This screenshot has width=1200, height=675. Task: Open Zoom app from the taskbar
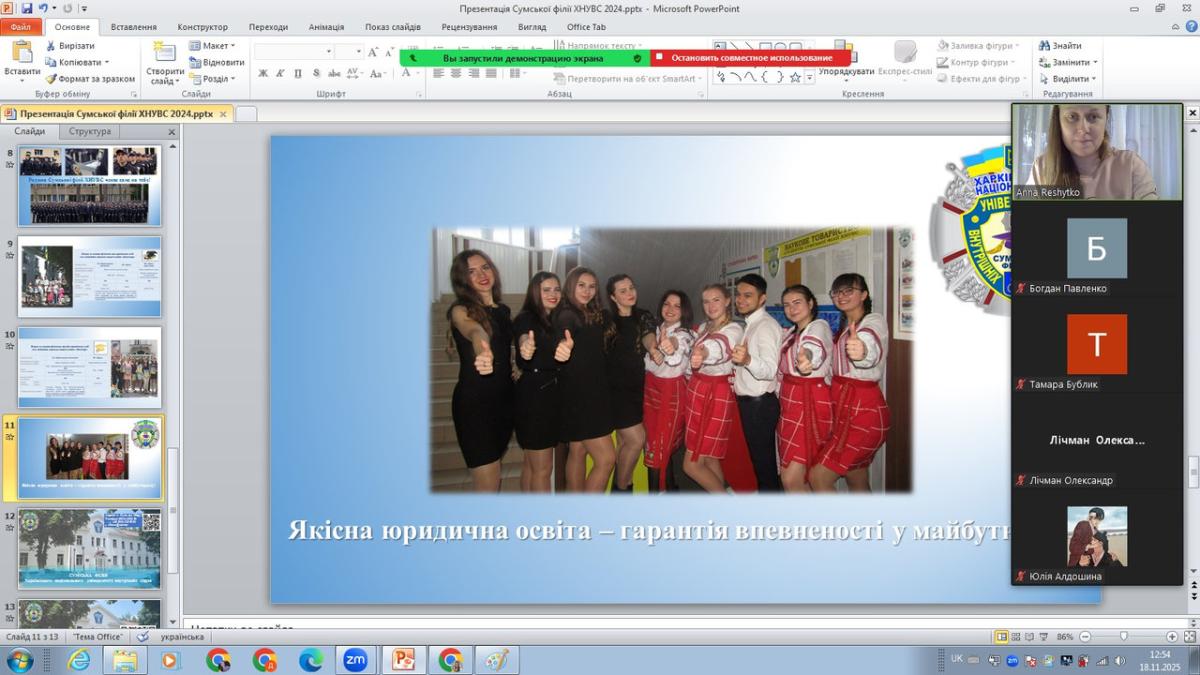[355, 660]
